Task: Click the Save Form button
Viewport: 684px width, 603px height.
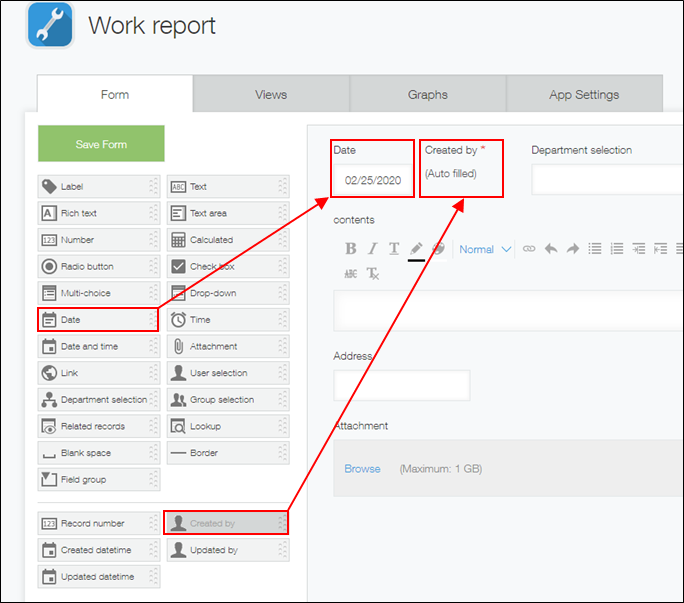Action: pos(101,144)
